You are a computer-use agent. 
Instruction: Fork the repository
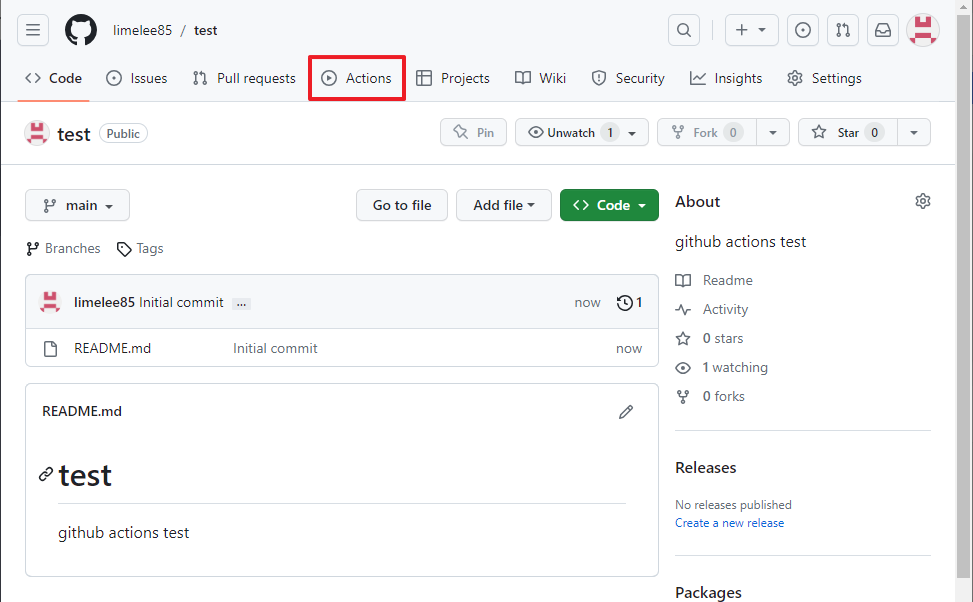[707, 132]
